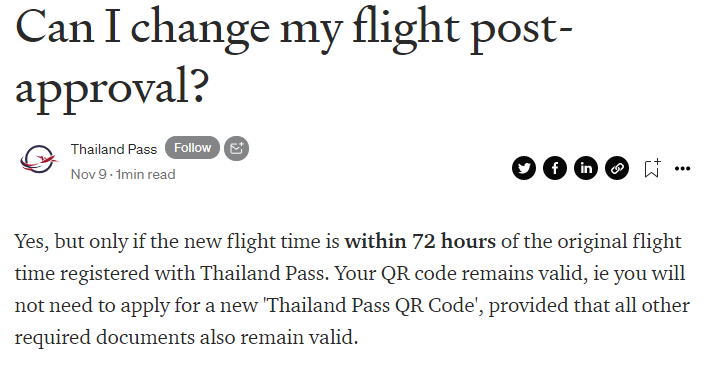Click 'time registered with Thailand Pass' text
715x379 pixels.
171,273
